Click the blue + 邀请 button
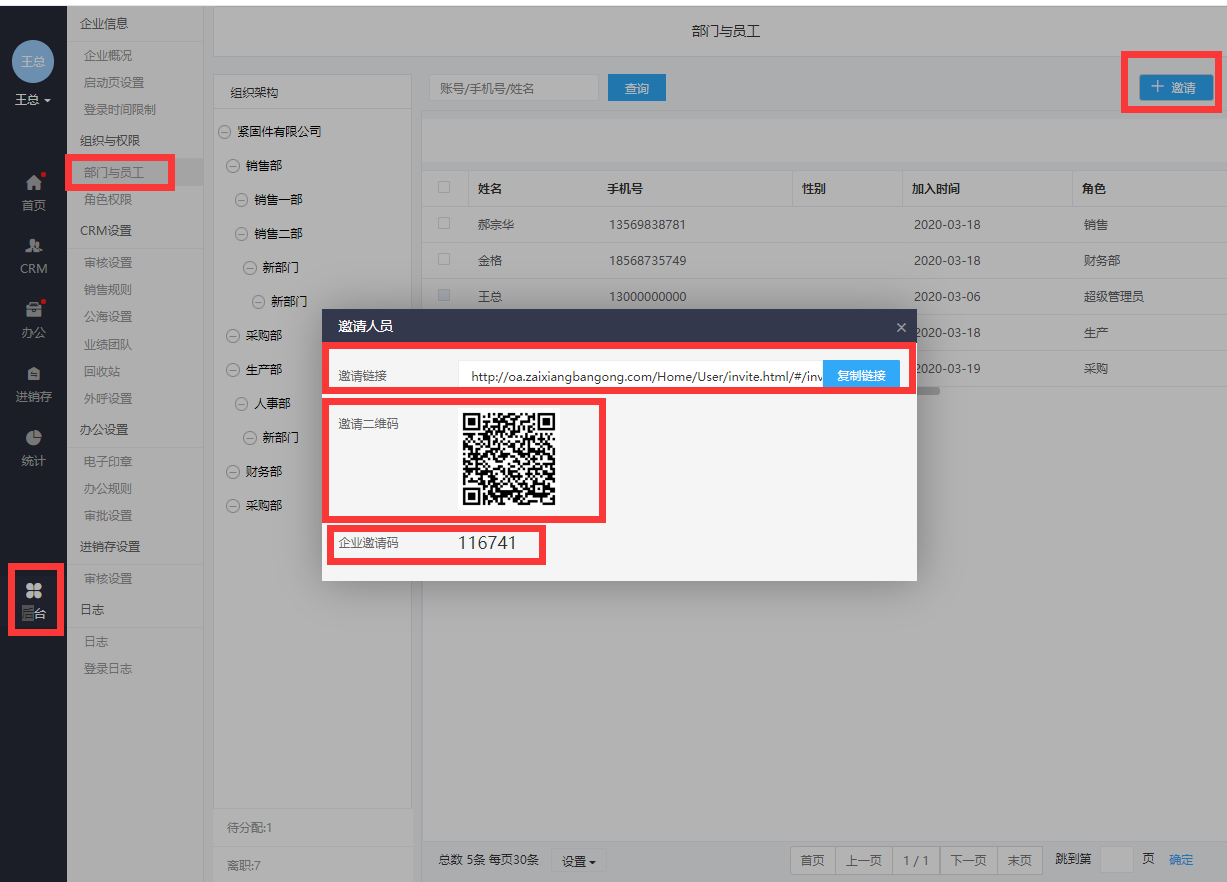1227x882 pixels. pos(1176,87)
